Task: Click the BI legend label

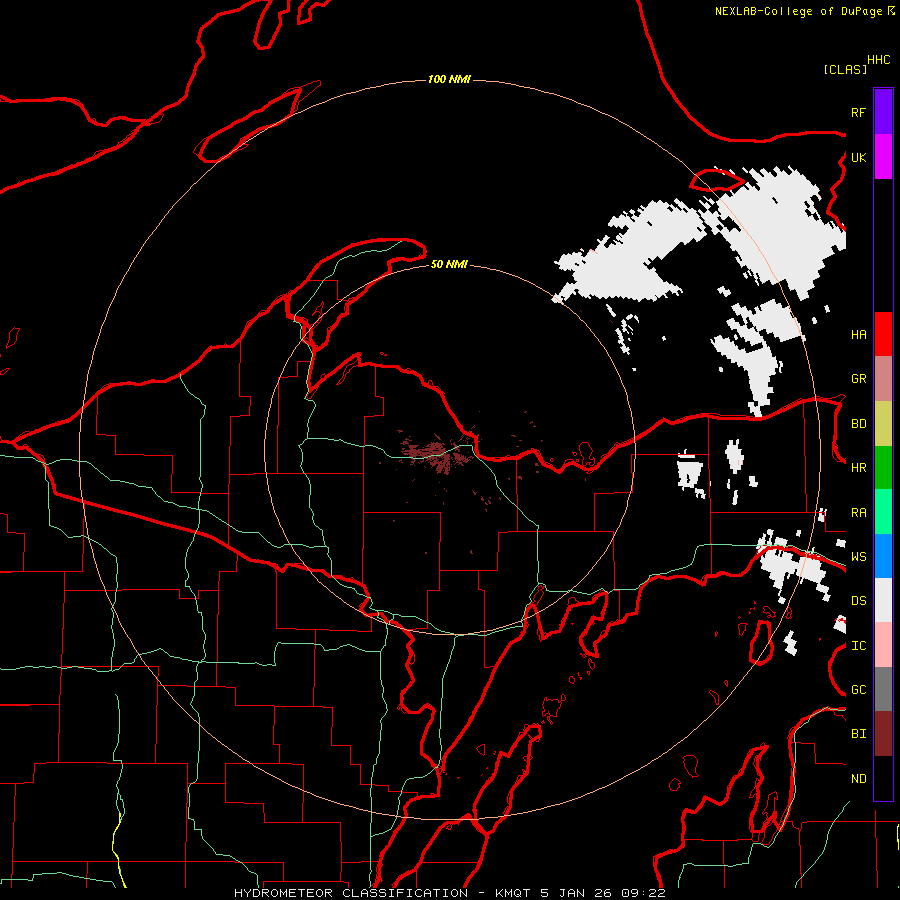Action: [x=859, y=734]
